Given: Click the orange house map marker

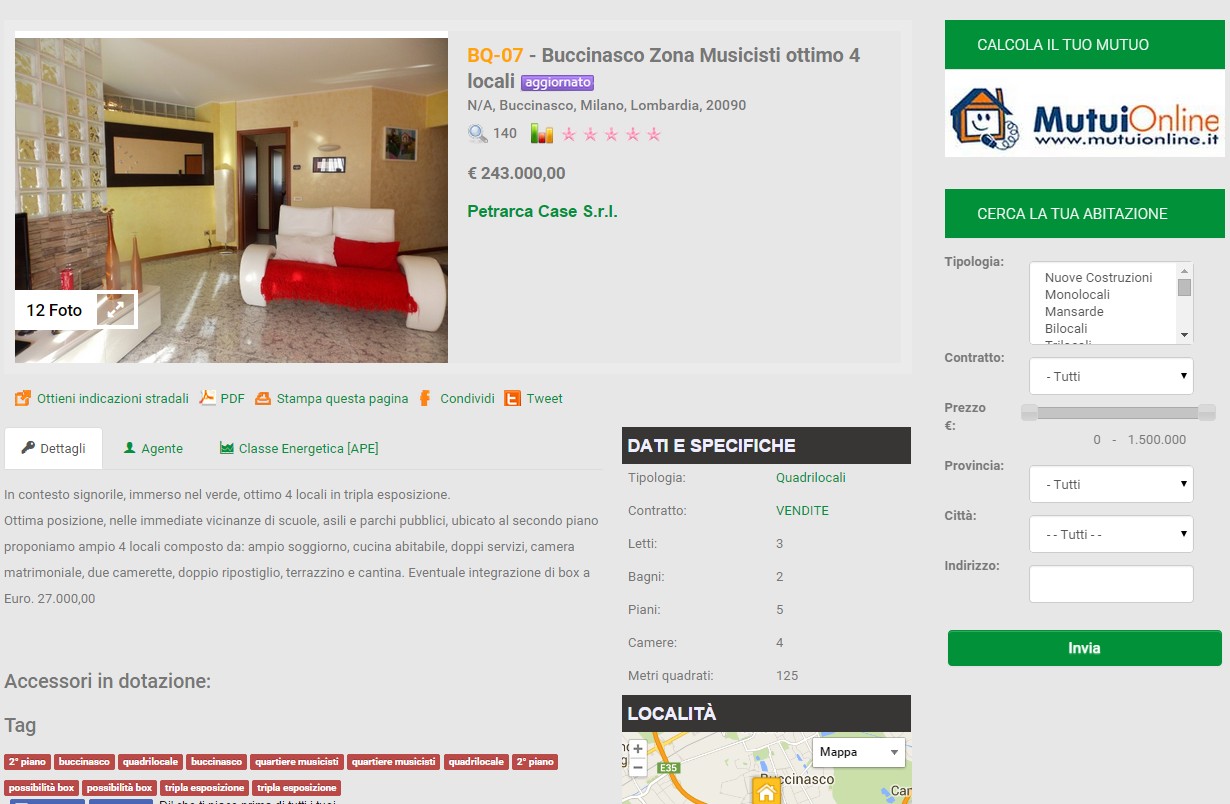Looking at the screenshot, I should pos(766,793).
